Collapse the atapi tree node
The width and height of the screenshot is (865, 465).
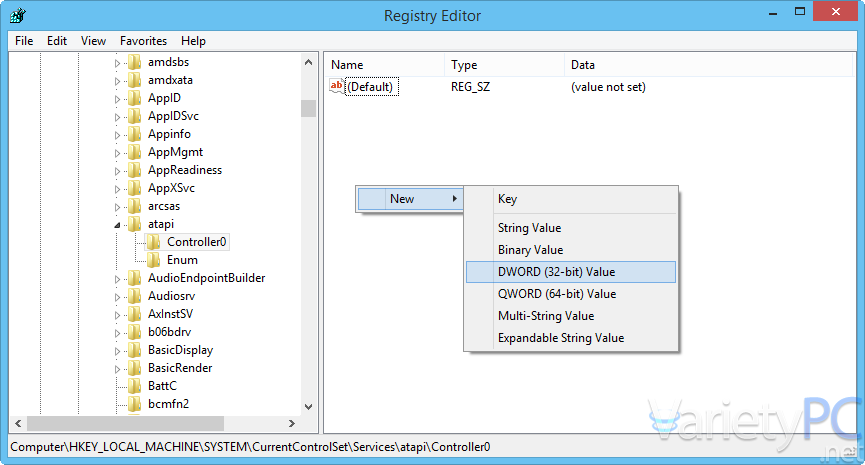coord(118,225)
